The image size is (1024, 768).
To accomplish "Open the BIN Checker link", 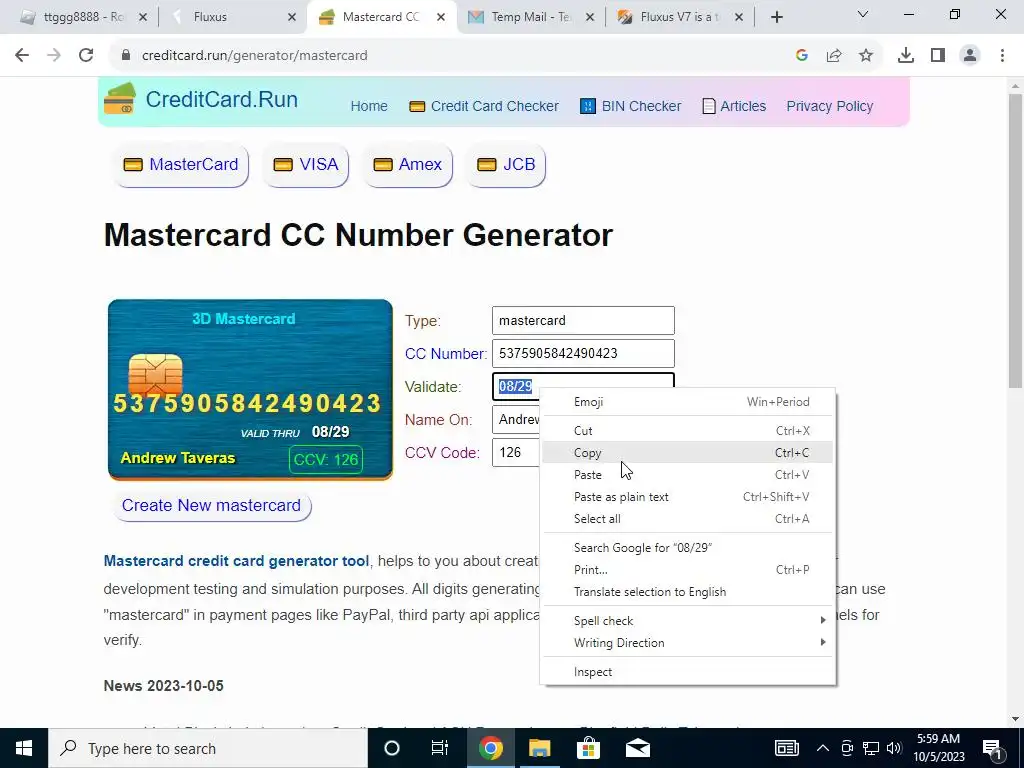I will (631, 106).
